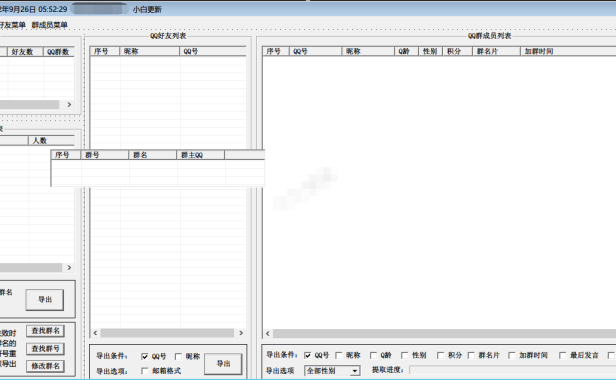Image resolution: width=616 pixels, height=380 pixels.
Task: Click left scroll arrow of QQ群成员列表
Action: (268, 334)
